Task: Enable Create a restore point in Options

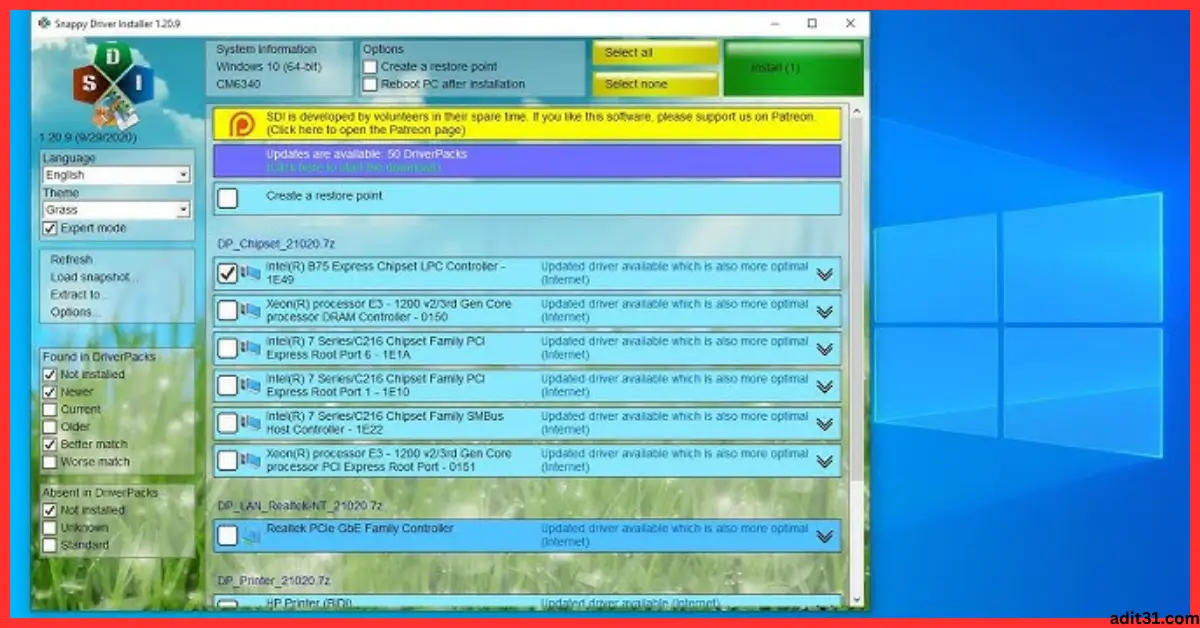Action: point(370,67)
